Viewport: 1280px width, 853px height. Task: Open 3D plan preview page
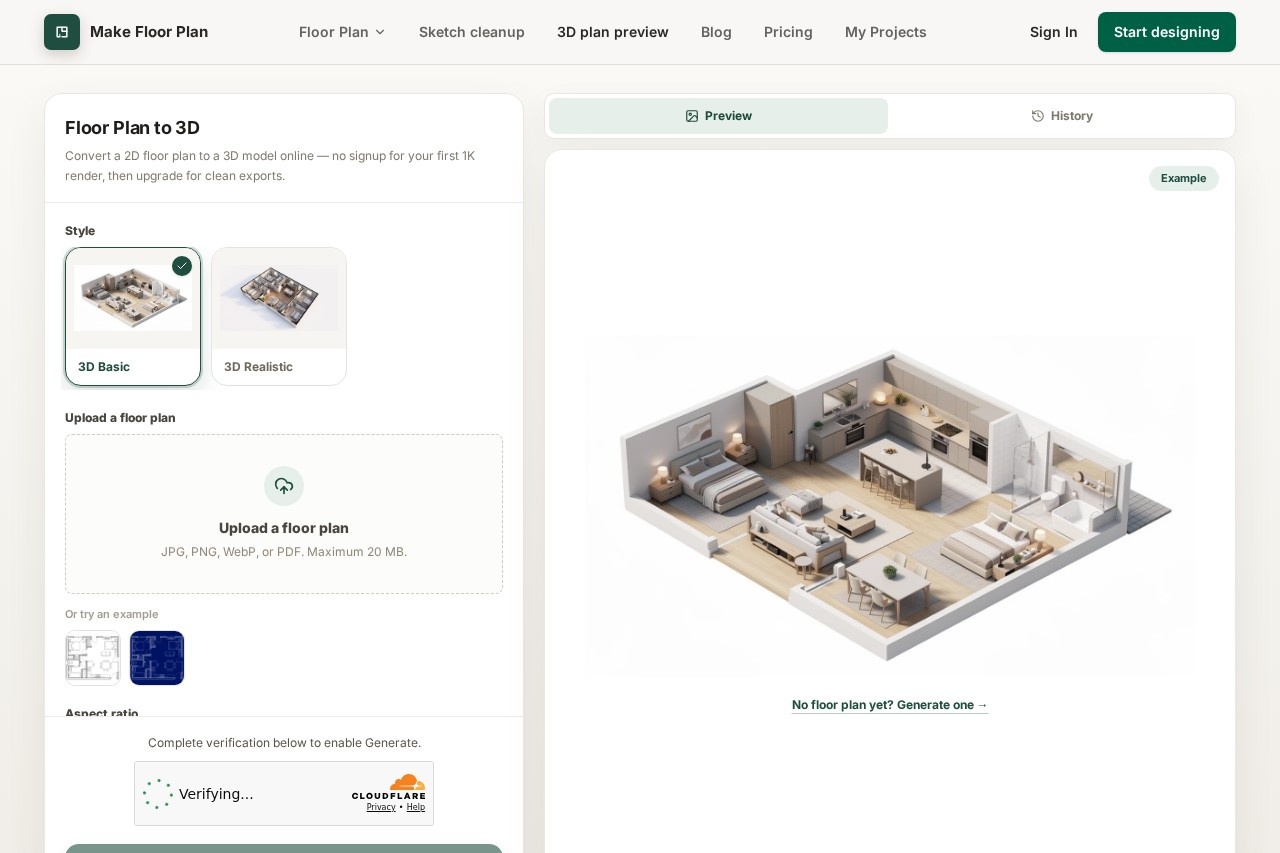pyautogui.click(x=613, y=32)
